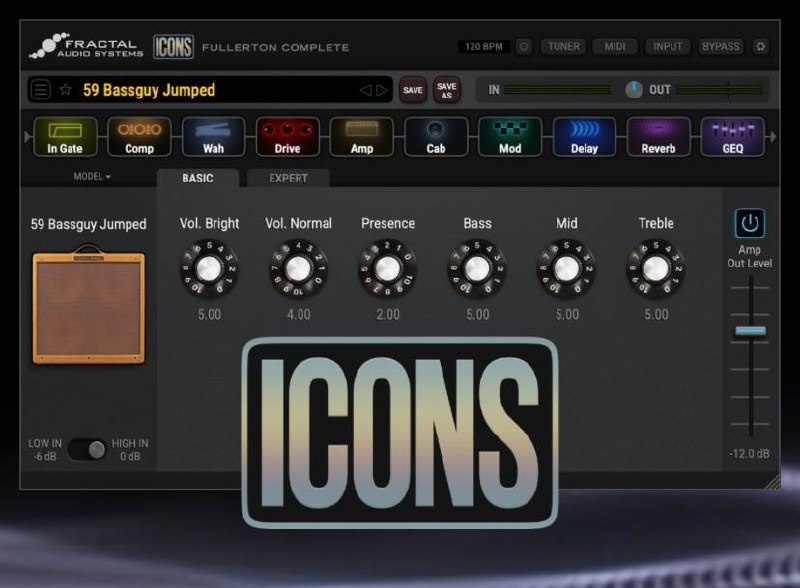The image size is (800, 588).
Task: Switch to the BASIC tab
Action: point(198,178)
